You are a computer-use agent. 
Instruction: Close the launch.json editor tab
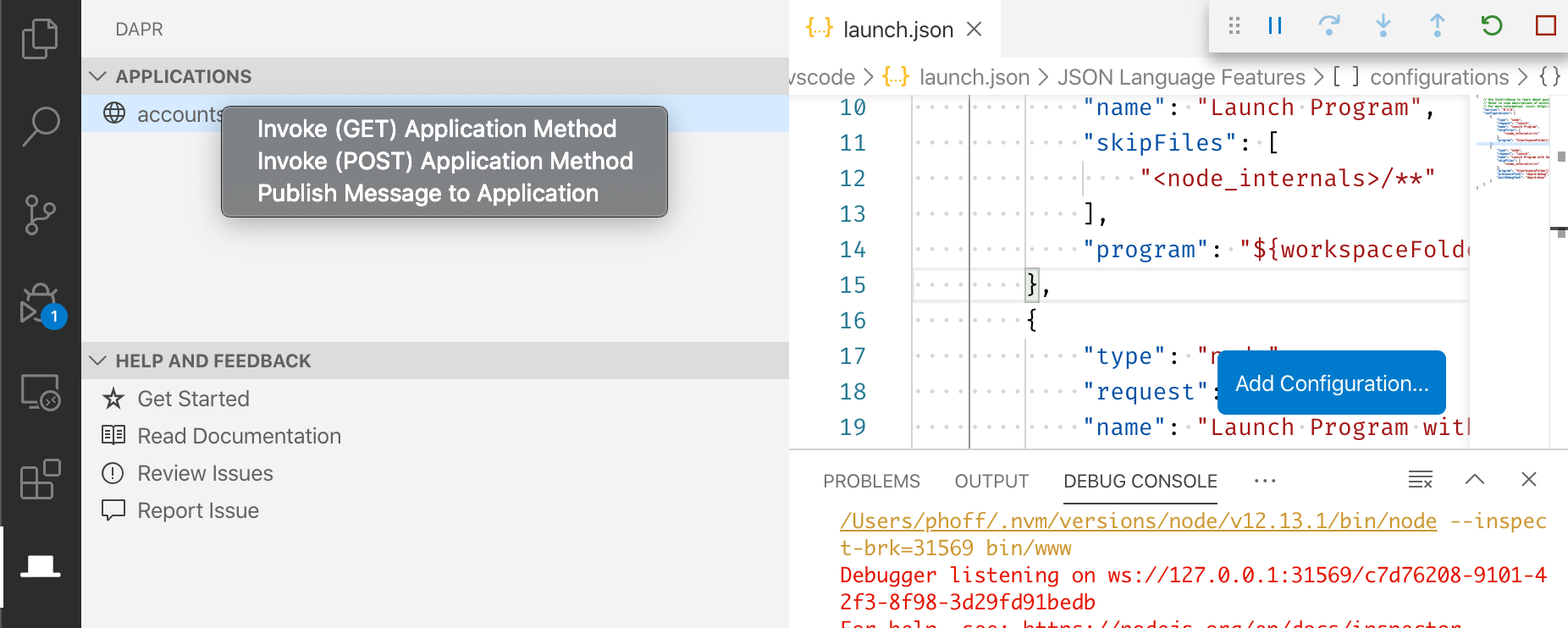[x=974, y=30]
